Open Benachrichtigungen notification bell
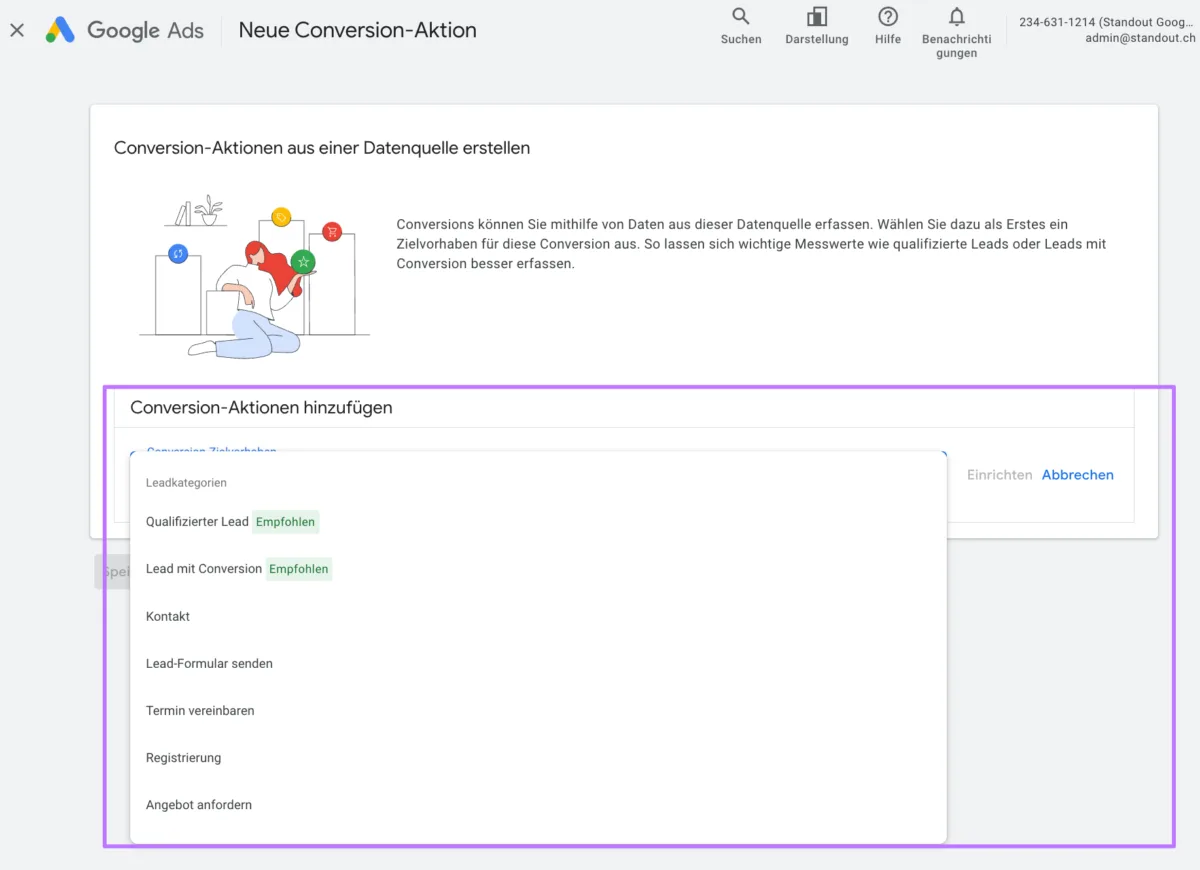1200x870 pixels. [956, 25]
